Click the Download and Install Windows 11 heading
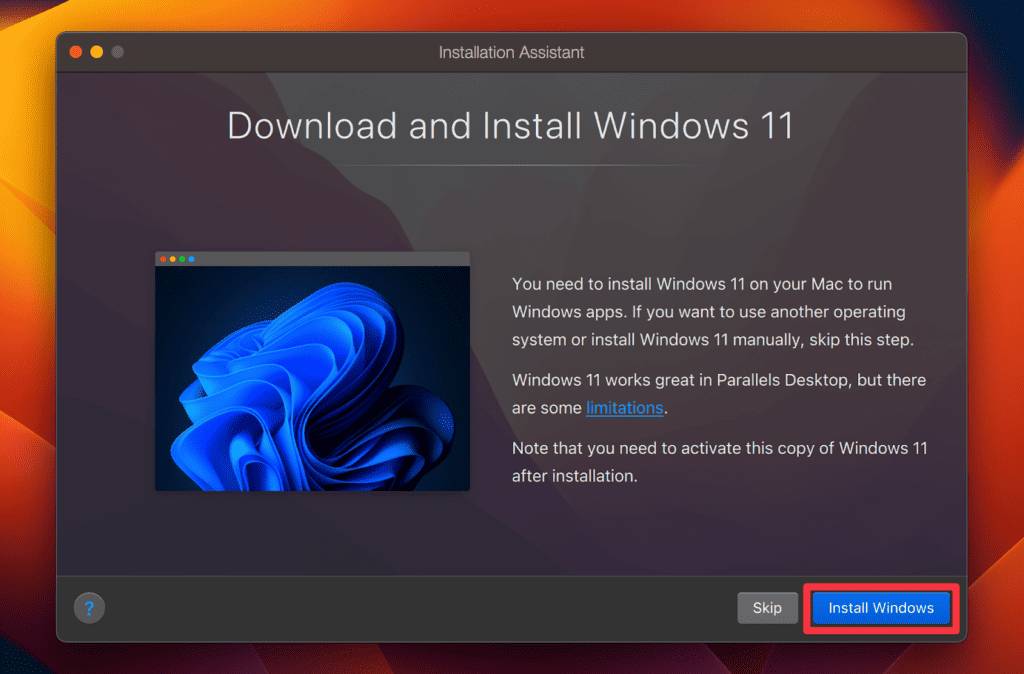Viewport: 1024px width, 674px height. click(511, 125)
